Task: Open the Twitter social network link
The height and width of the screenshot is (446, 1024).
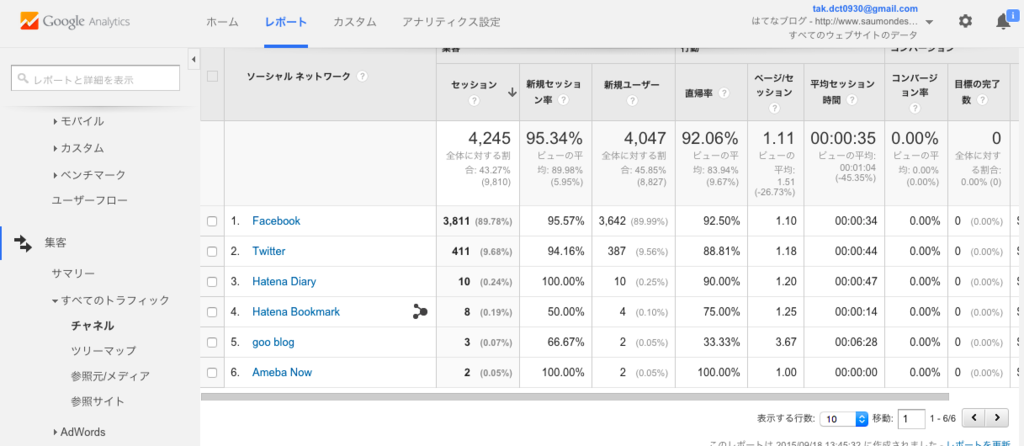Action: click(x=268, y=251)
